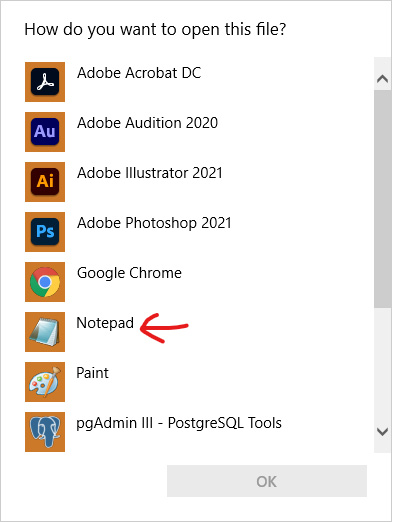Choose Paint from the app list
Image resolution: width=393 pixels, height=522 pixels.
[x=92, y=373]
